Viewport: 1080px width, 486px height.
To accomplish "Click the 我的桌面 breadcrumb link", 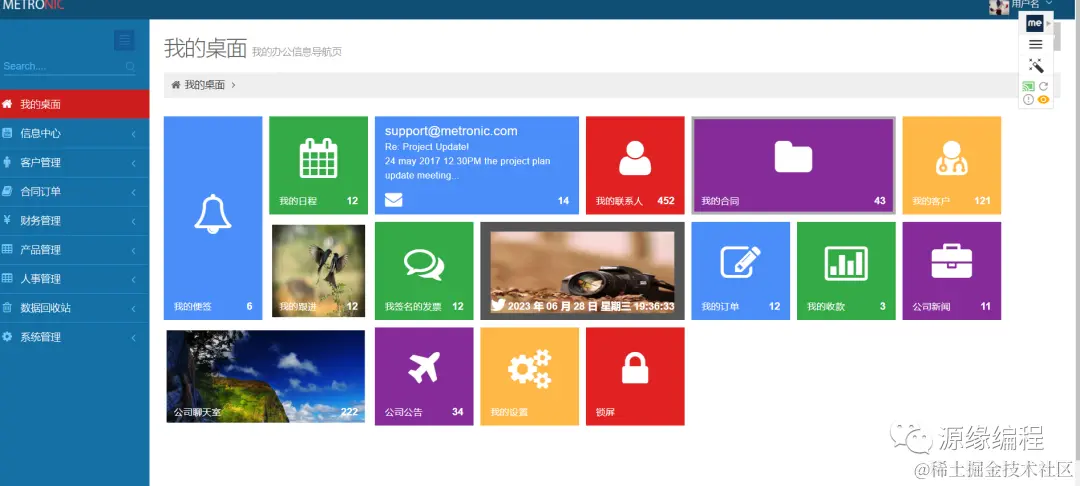I will tap(205, 85).
